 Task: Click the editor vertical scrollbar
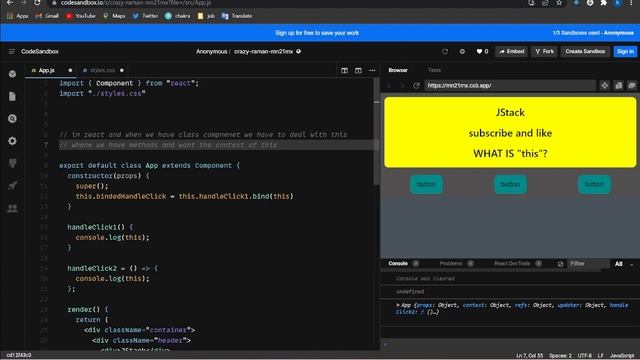(x=377, y=131)
